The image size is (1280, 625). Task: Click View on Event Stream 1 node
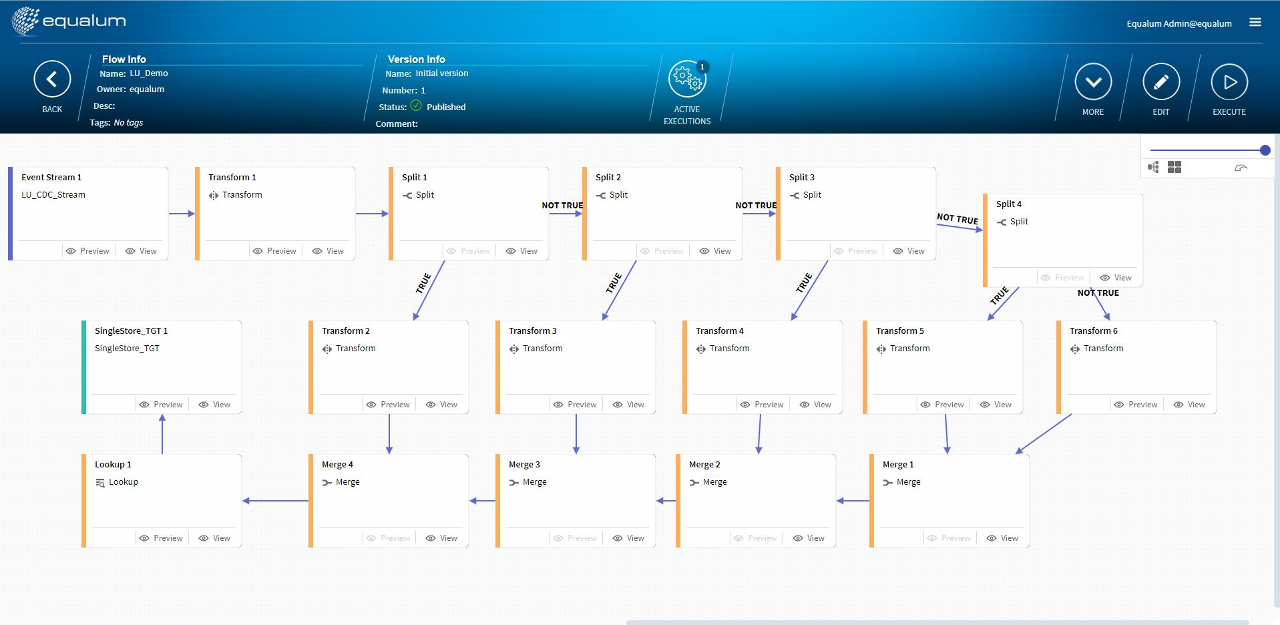click(141, 251)
